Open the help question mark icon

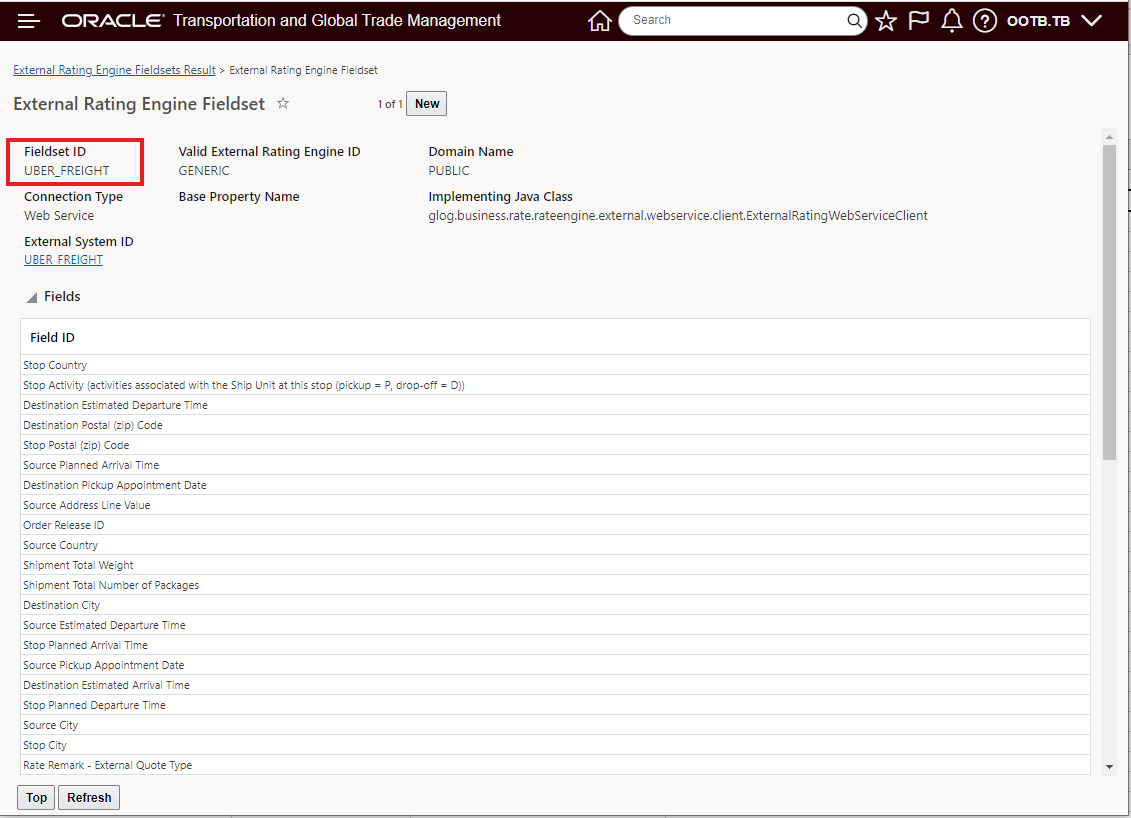(985, 21)
